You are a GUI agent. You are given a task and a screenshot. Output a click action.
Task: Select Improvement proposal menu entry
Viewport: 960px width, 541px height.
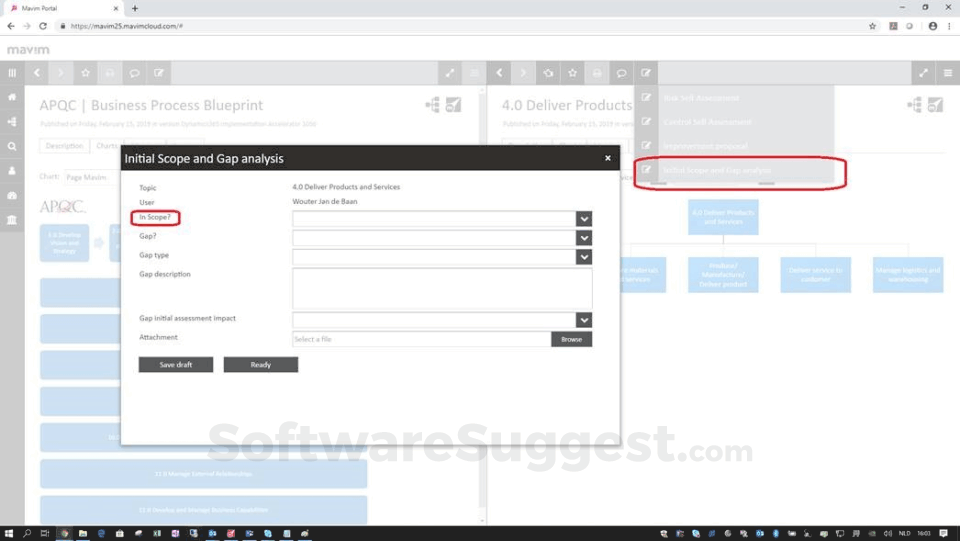(x=705, y=146)
